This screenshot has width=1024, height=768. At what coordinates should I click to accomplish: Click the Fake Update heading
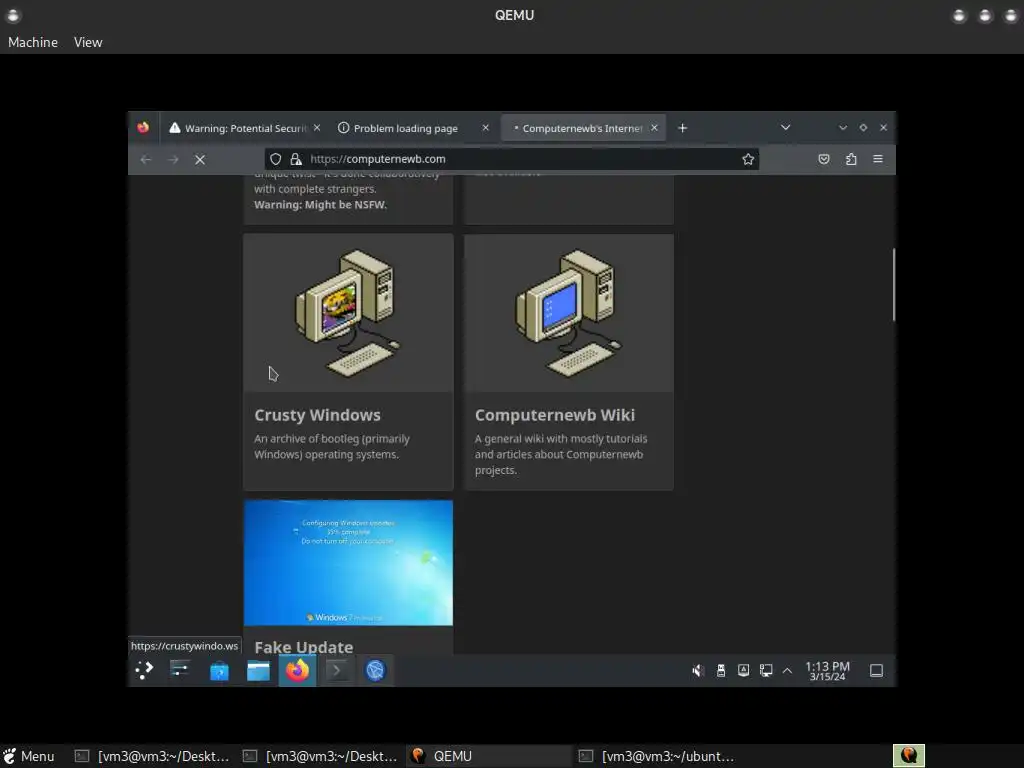pos(304,647)
